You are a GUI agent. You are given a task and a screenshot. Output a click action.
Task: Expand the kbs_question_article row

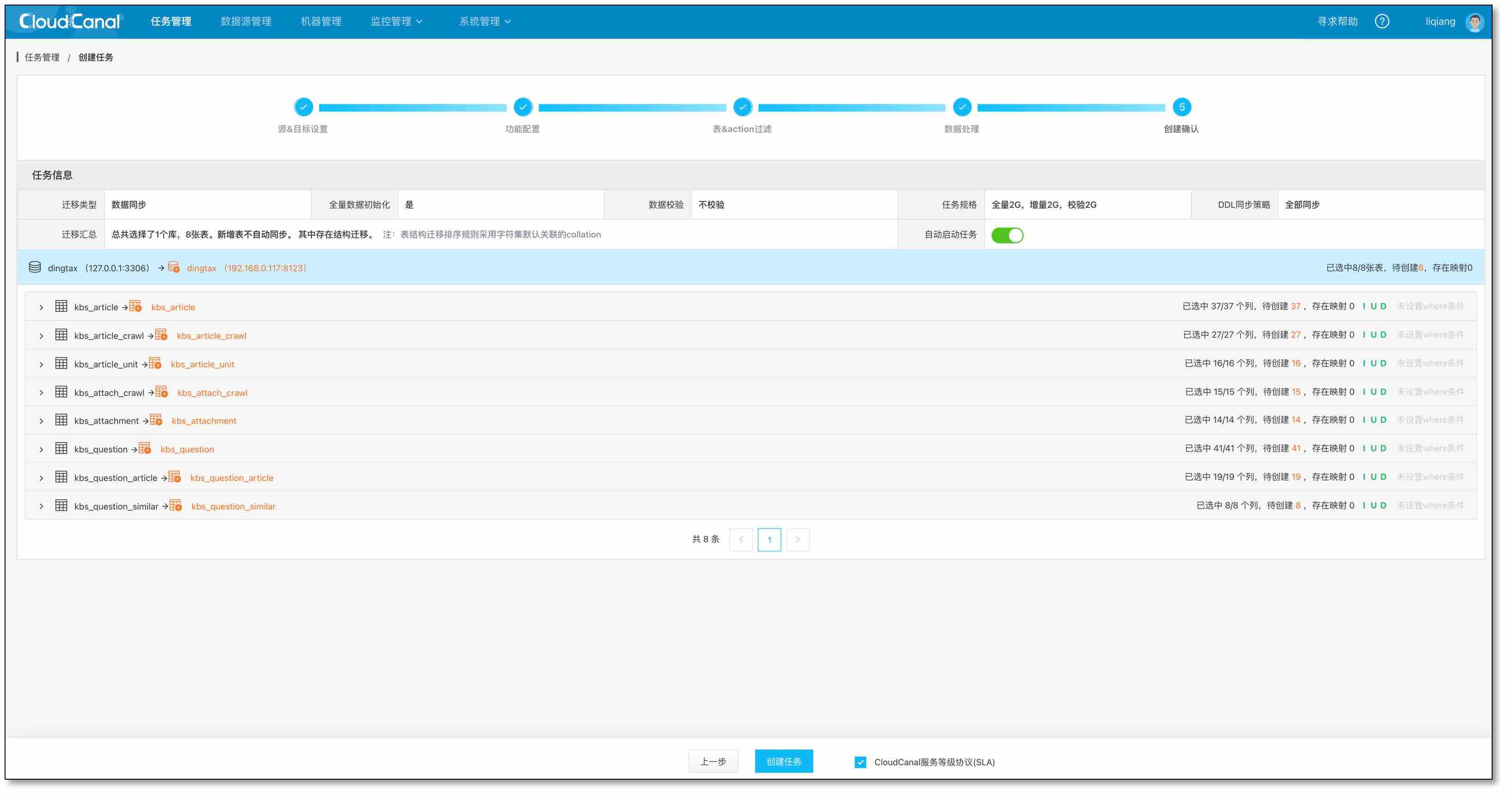pyautogui.click(x=41, y=479)
